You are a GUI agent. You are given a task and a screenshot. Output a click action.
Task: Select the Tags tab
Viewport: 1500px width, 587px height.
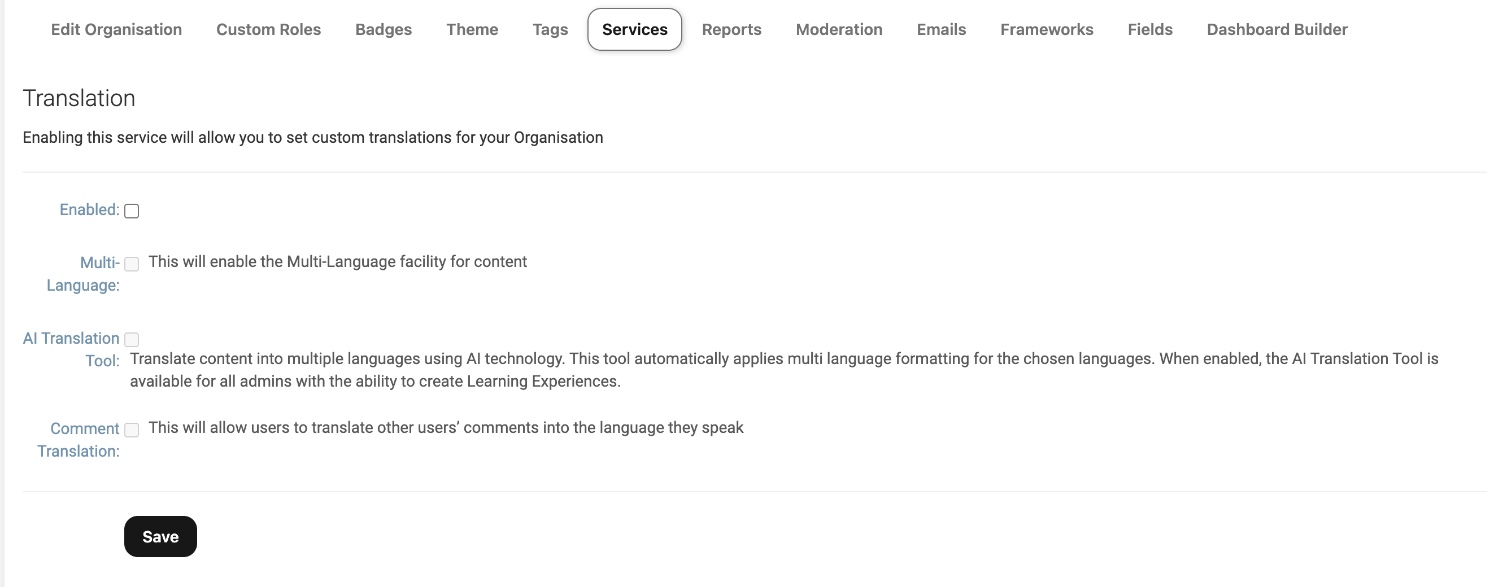coord(550,29)
